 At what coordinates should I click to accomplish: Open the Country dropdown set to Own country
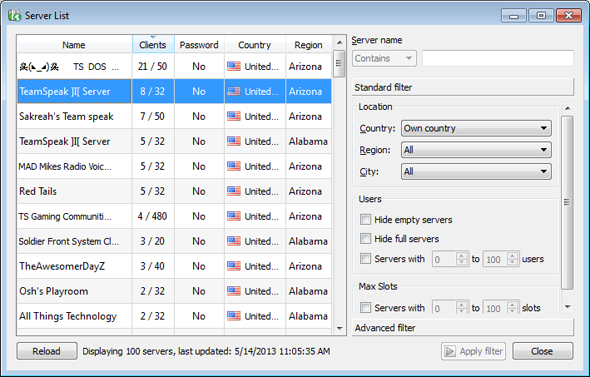476,128
